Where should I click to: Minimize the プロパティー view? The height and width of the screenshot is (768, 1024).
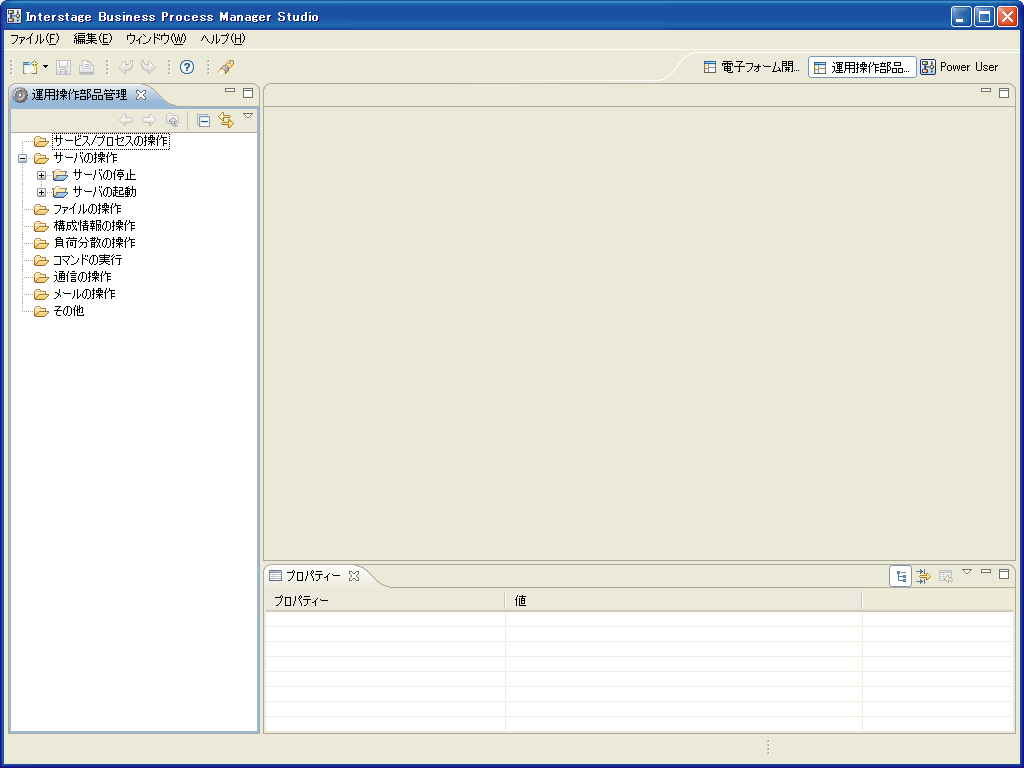pos(986,572)
